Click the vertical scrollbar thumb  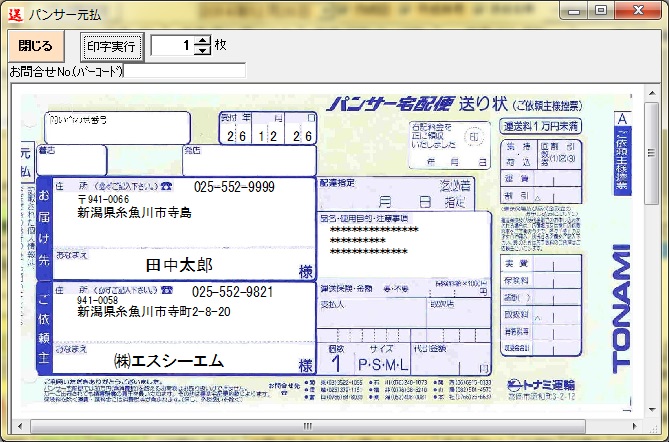pos(652,153)
